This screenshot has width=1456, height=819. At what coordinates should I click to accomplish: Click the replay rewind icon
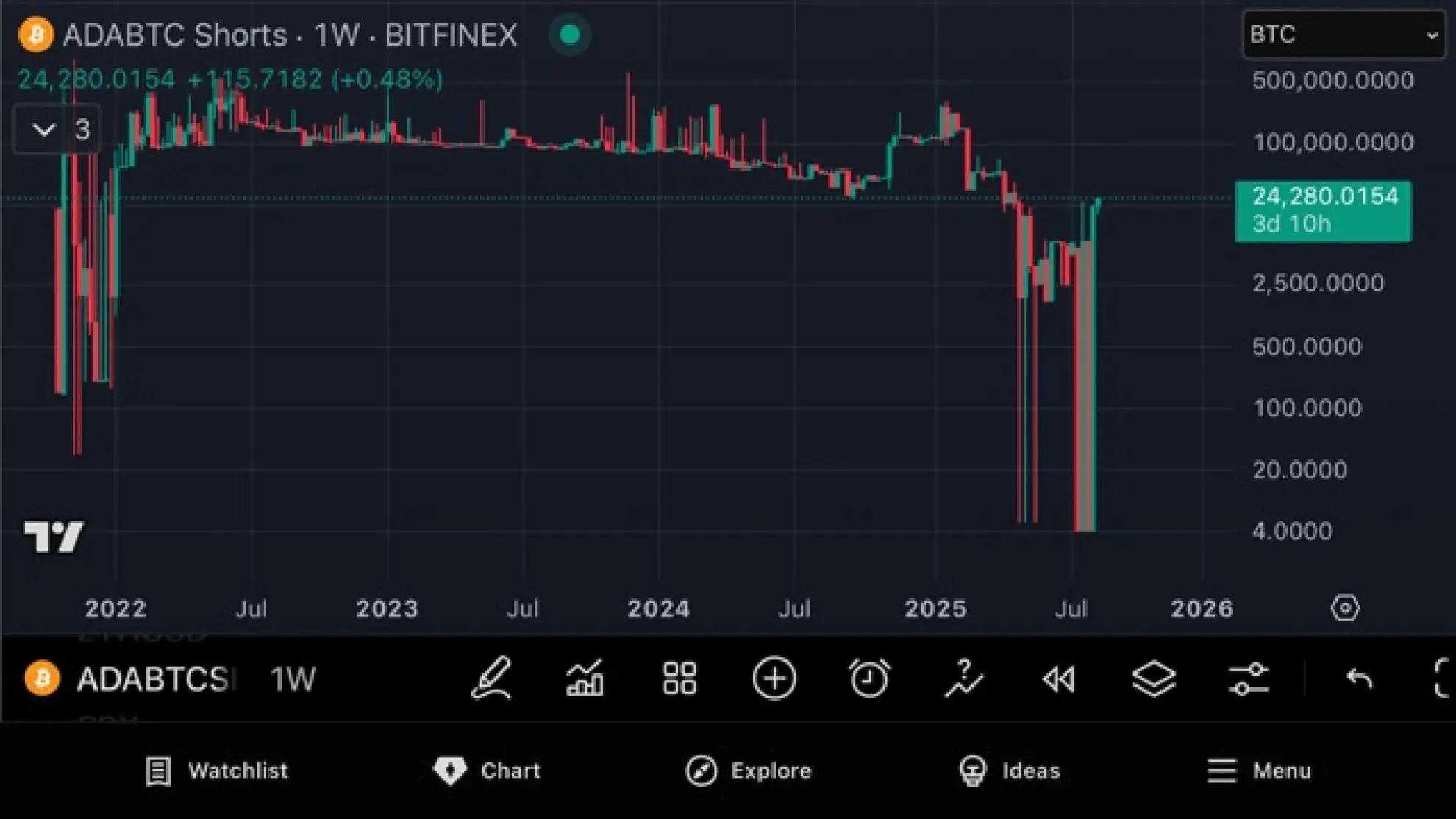[x=1059, y=678]
